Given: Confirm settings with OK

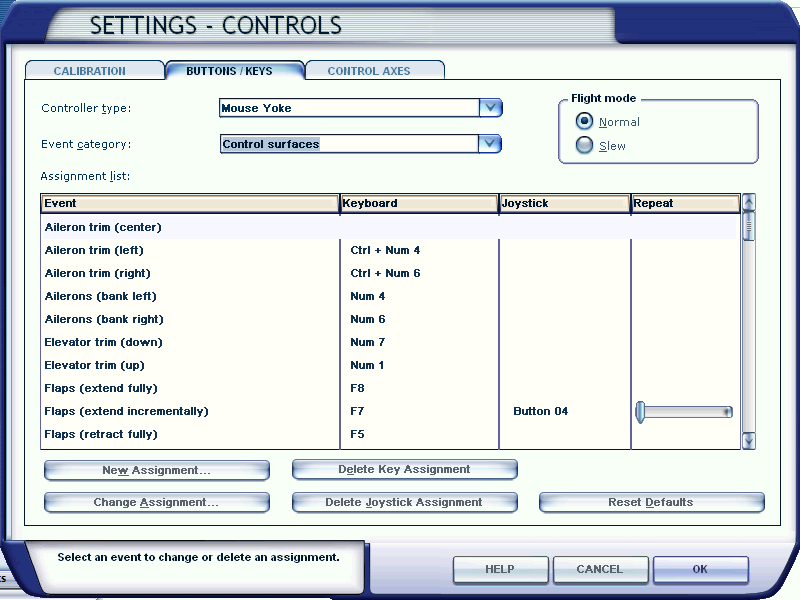Looking at the screenshot, I should click(701, 569).
